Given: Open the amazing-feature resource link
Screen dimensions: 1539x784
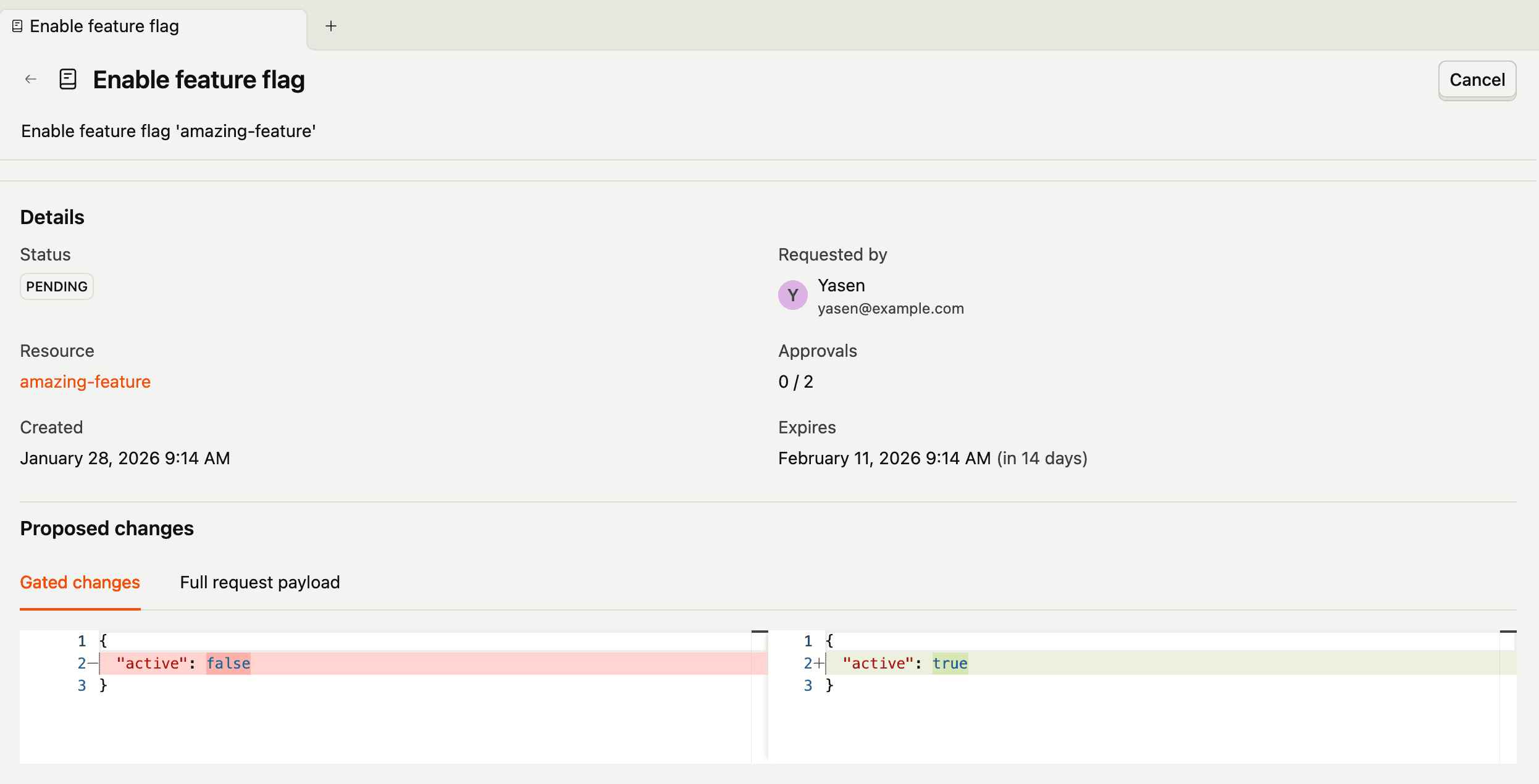Looking at the screenshot, I should click(85, 382).
